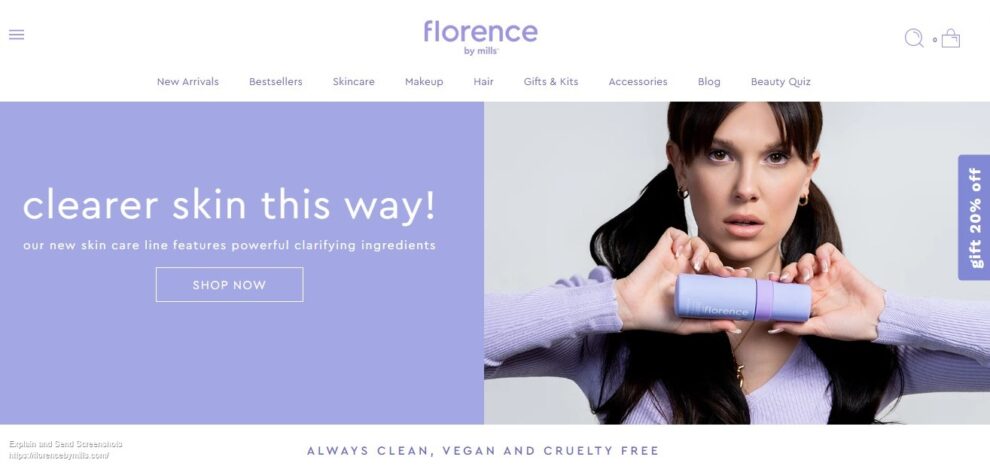This screenshot has height=469, width=990.
Task: Click the purple florence product tube
Action: coord(742,297)
